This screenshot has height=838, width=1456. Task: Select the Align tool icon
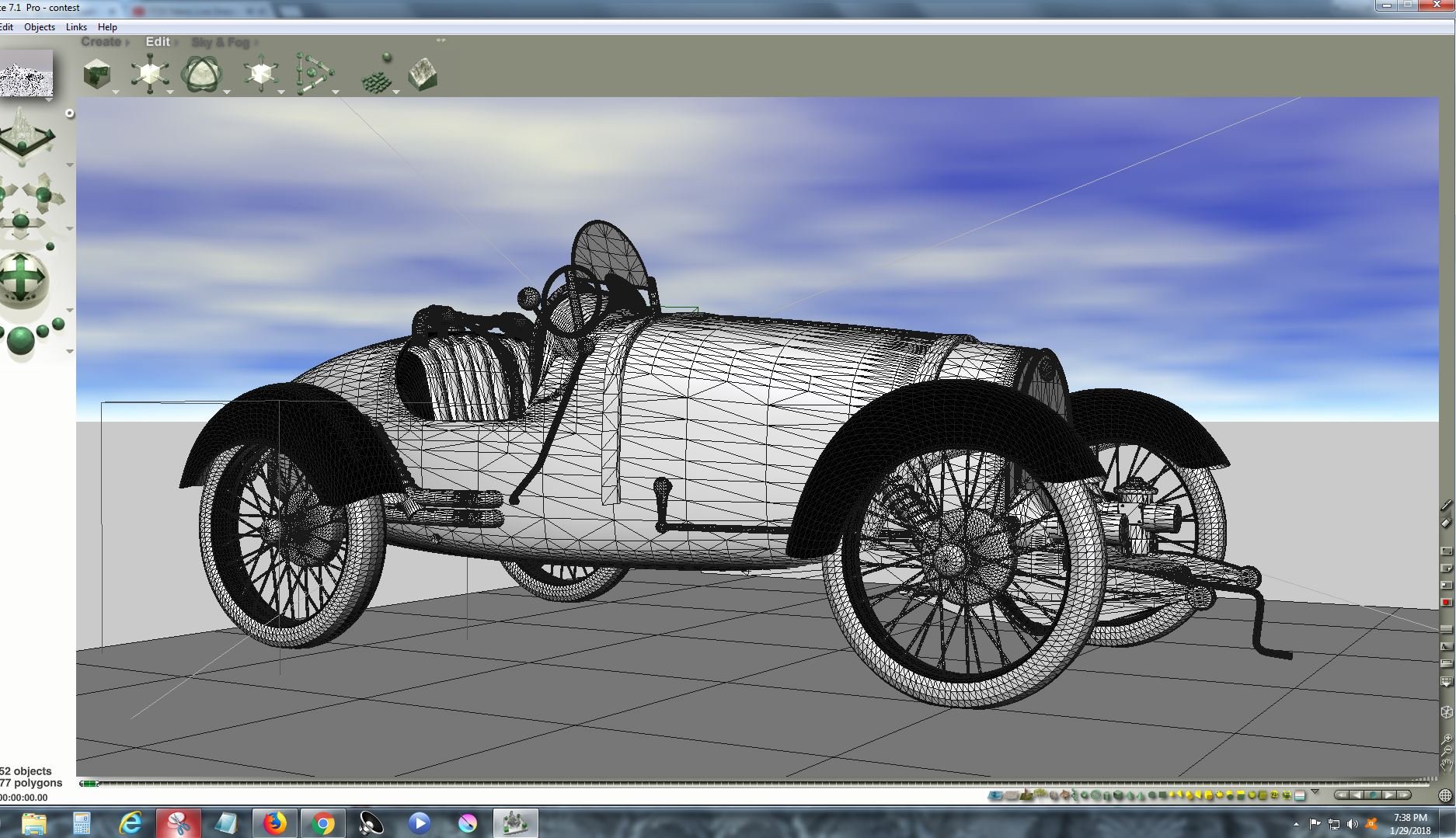pos(314,74)
